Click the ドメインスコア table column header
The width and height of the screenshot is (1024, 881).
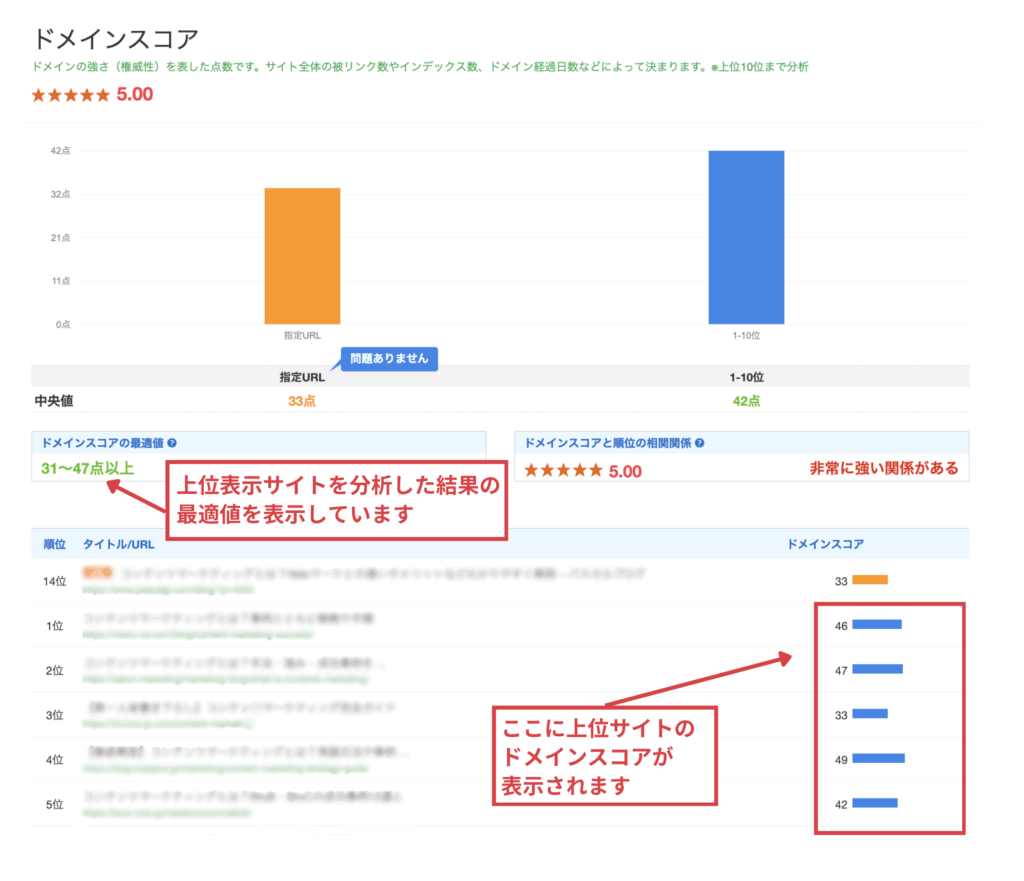[x=826, y=544]
